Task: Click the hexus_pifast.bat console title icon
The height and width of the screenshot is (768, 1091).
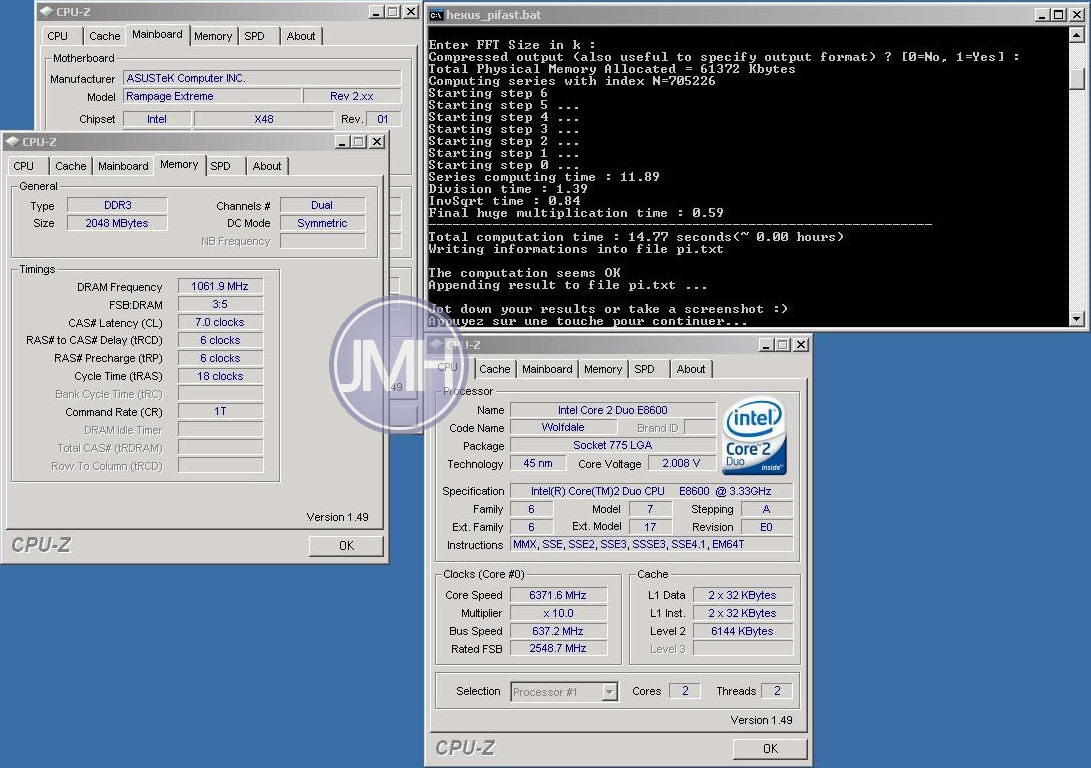Action: click(436, 15)
